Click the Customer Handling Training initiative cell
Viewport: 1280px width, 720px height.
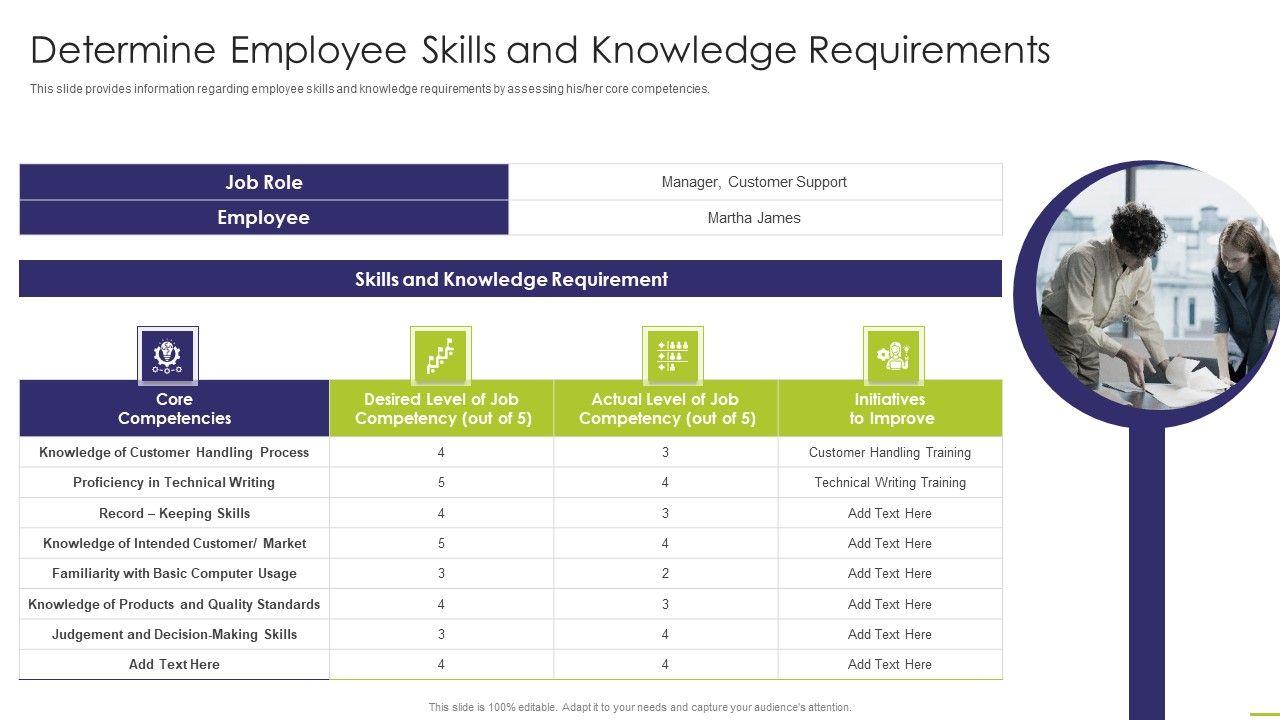[x=890, y=452]
